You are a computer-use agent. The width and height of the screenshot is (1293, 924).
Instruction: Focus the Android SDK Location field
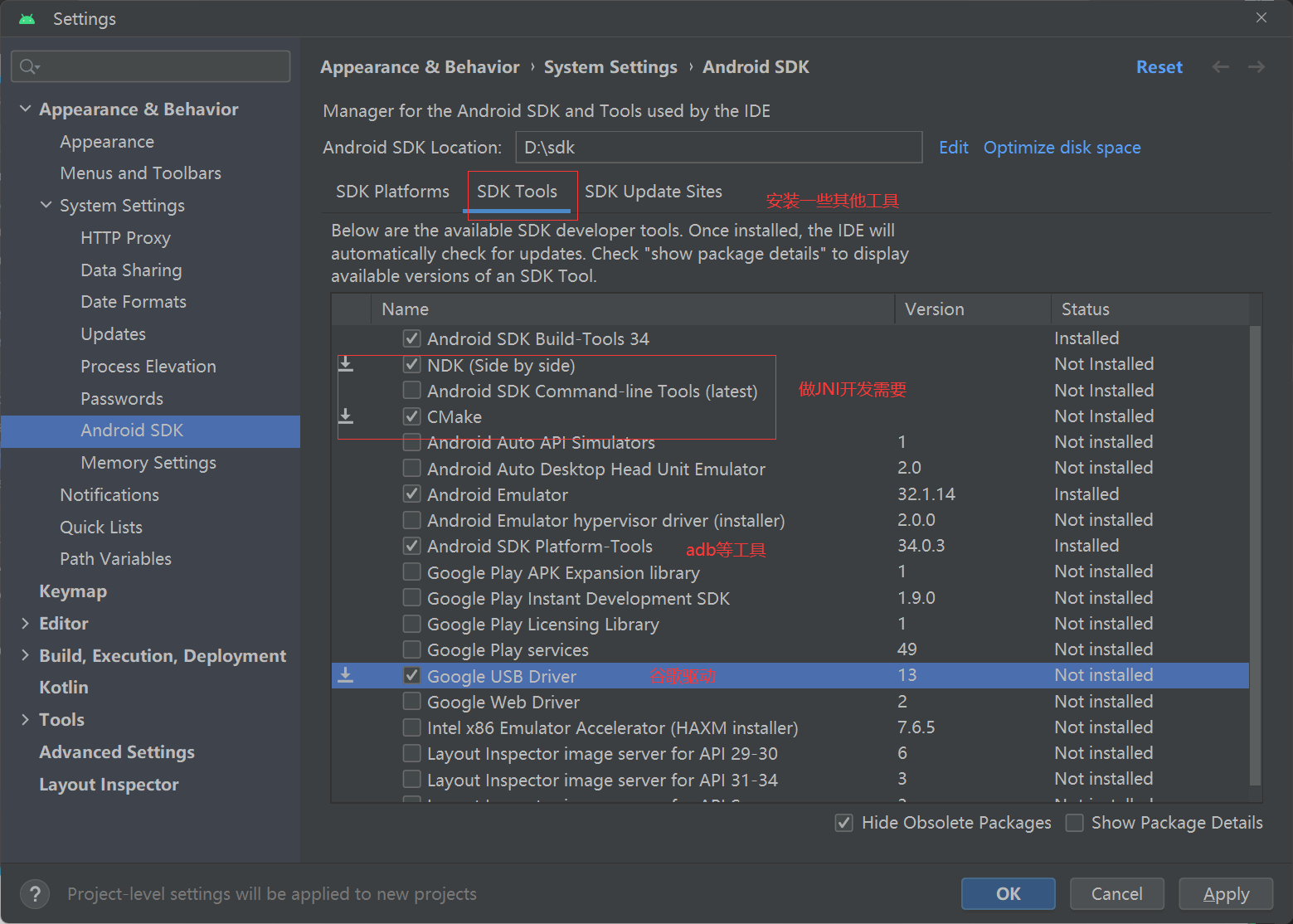[718, 148]
